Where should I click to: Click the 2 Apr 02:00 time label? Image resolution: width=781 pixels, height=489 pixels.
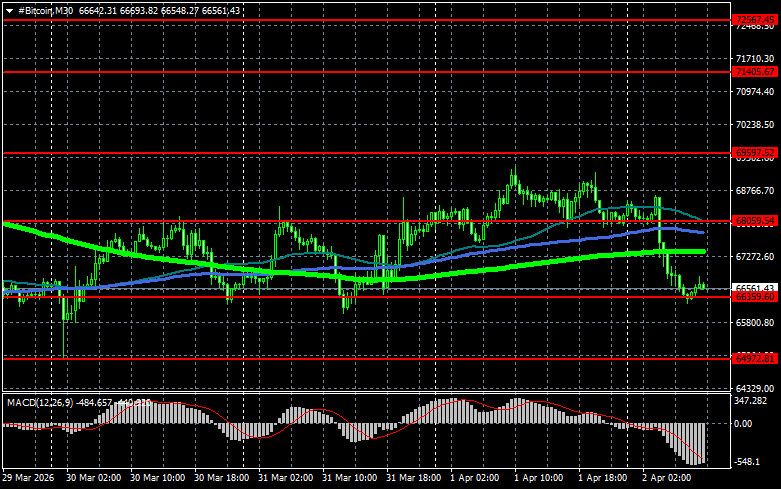(666, 478)
